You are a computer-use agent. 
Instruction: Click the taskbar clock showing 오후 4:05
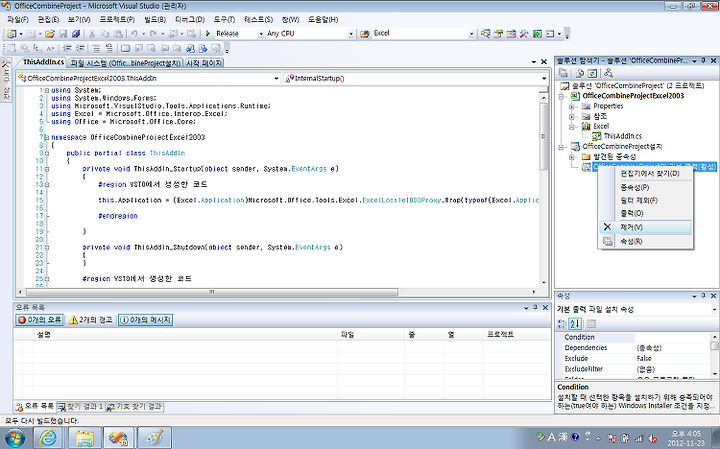(687, 433)
